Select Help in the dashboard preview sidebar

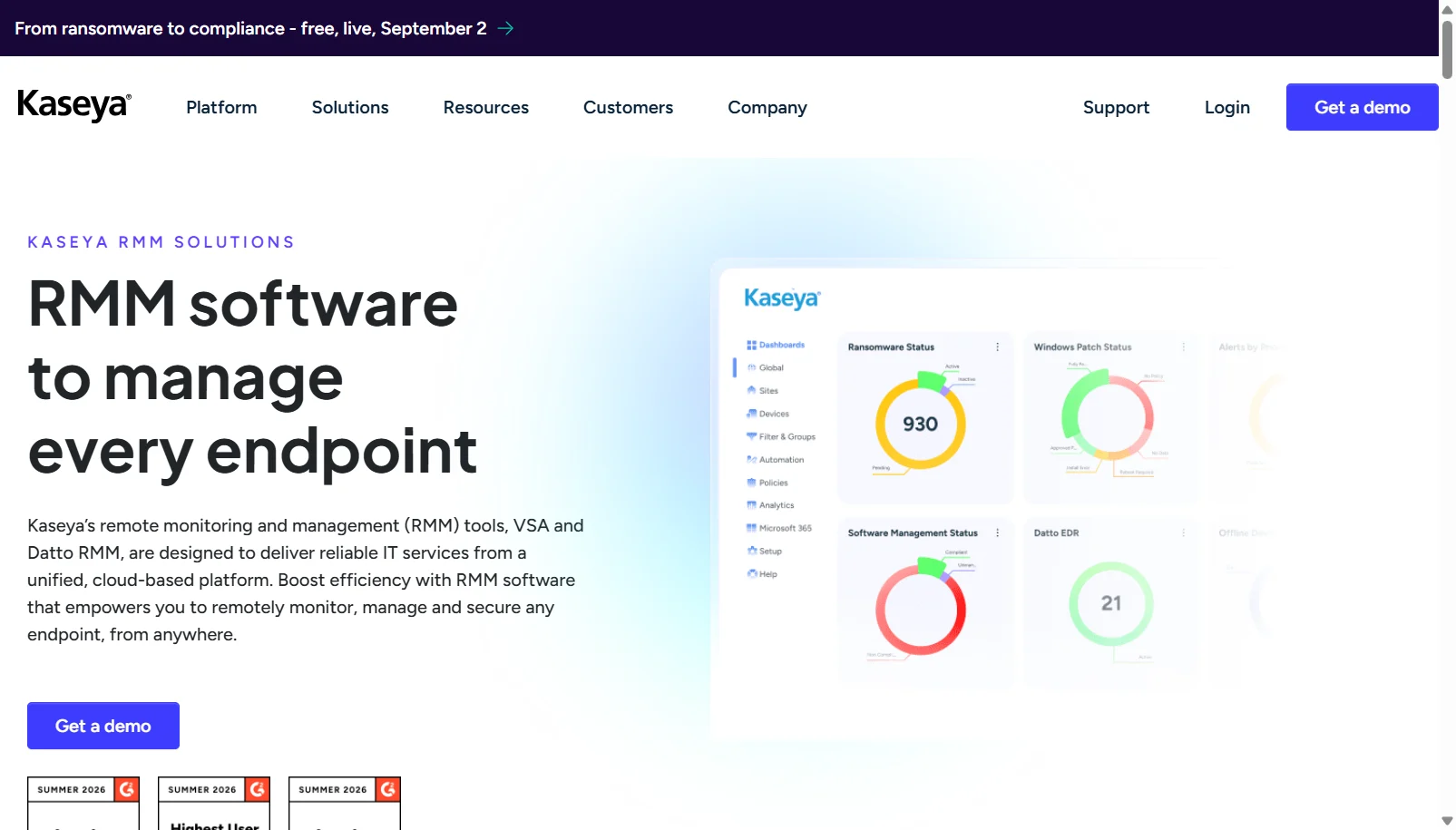pyautogui.click(x=767, y=574)
